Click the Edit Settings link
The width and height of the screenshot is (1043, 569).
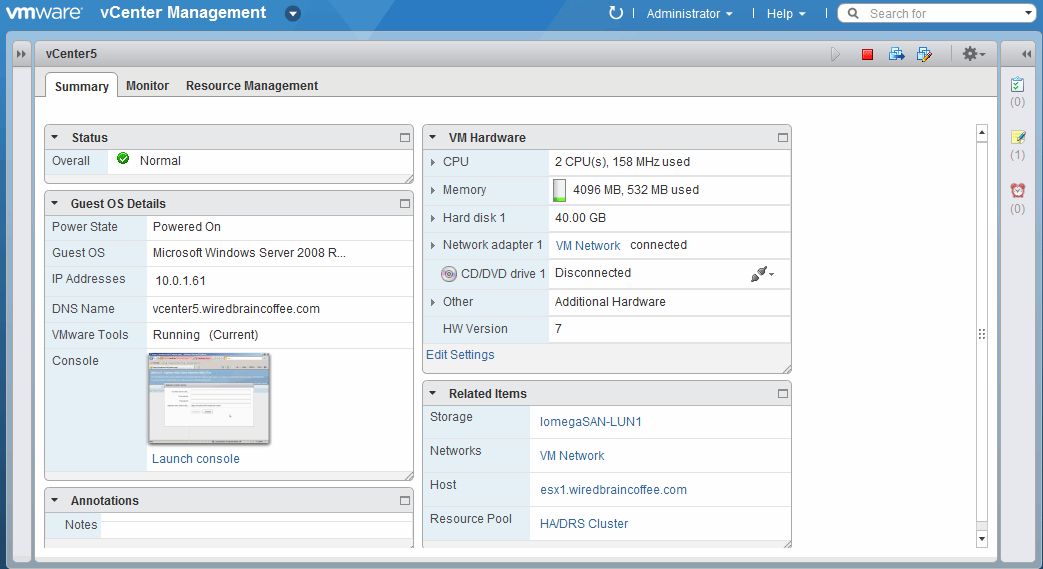click(x=460, y=355)
